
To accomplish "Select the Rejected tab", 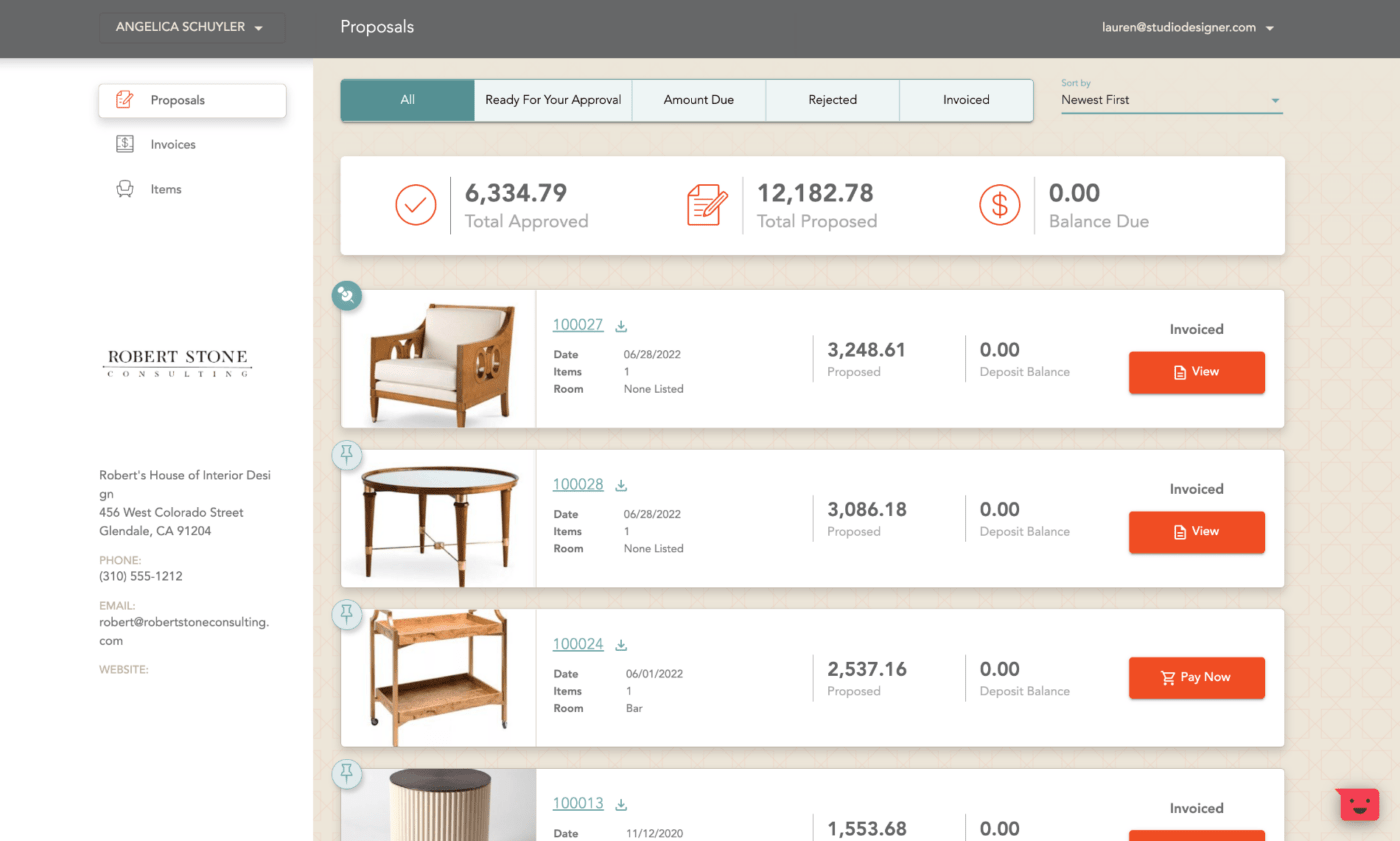I will point(833,100).
